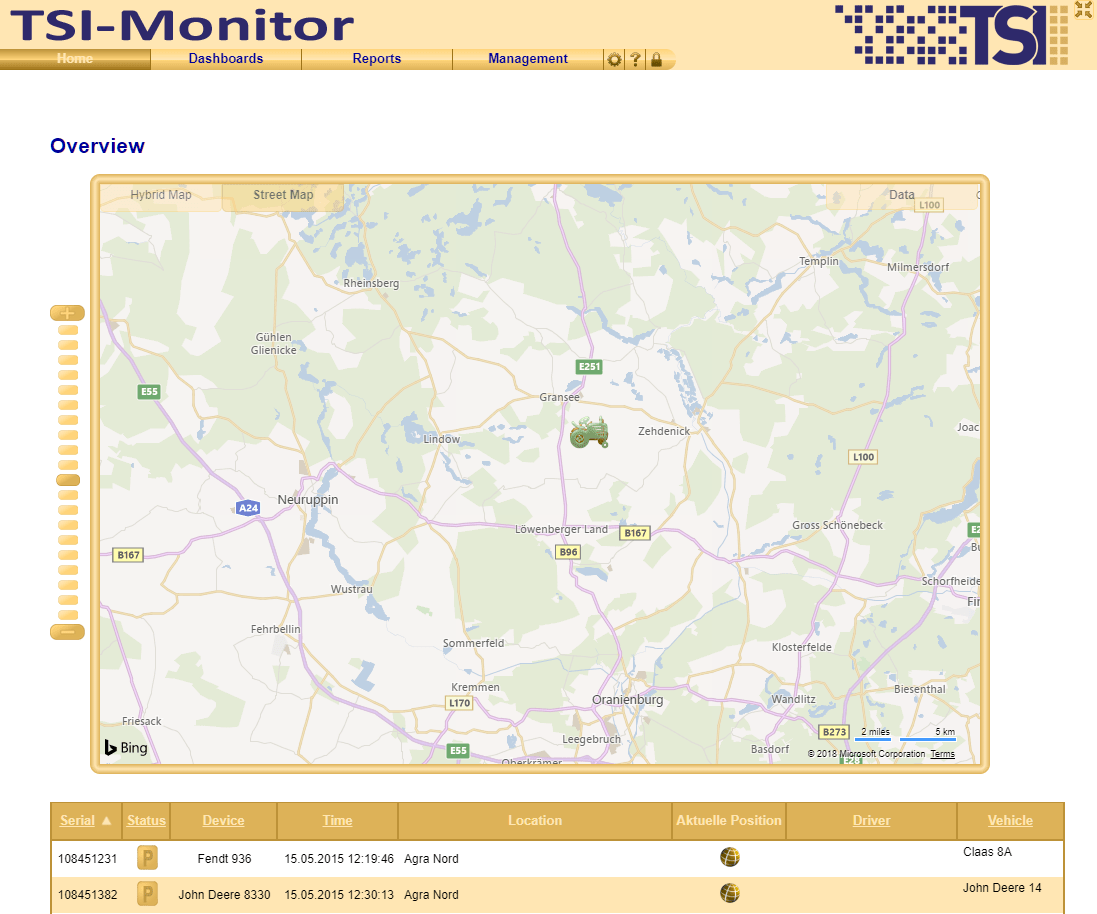Viewport: 1097px width, 914px height.
Task: Click Agra Nord in the John Deere 8330 row
Action: point(431,895)
